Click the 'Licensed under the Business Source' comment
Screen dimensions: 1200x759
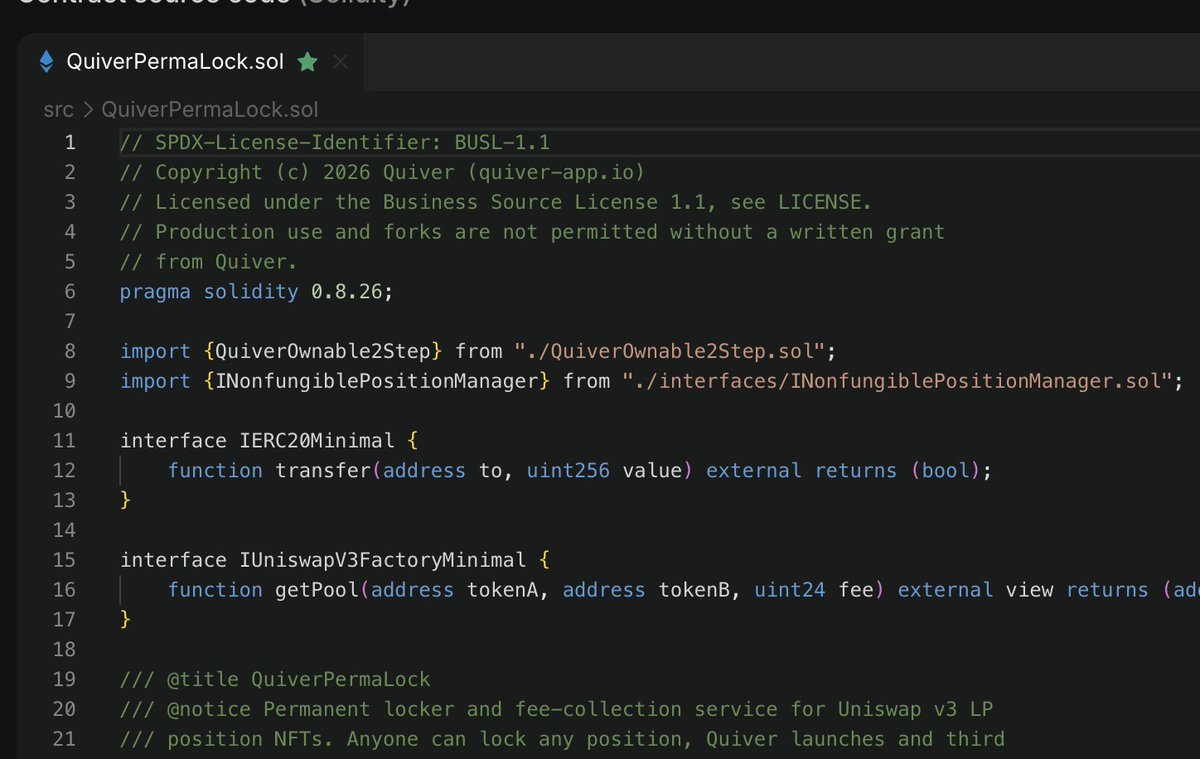(496, 202)
